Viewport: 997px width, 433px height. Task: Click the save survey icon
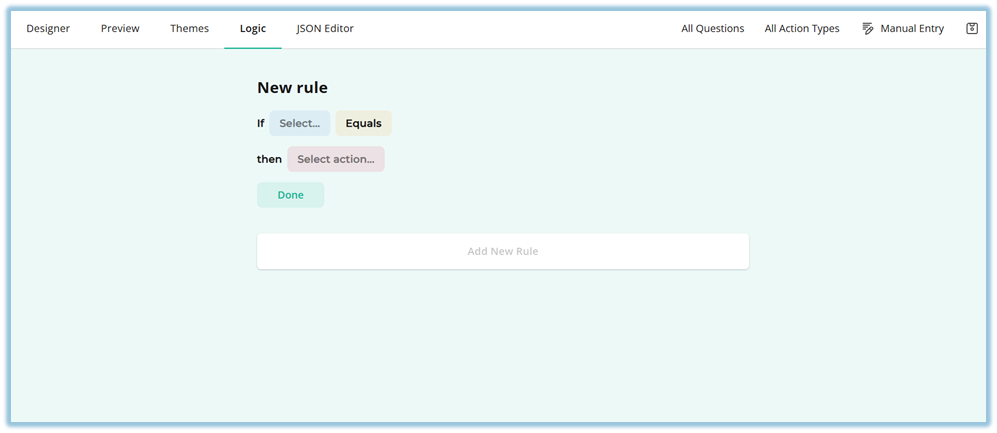[x=971, y=29]
